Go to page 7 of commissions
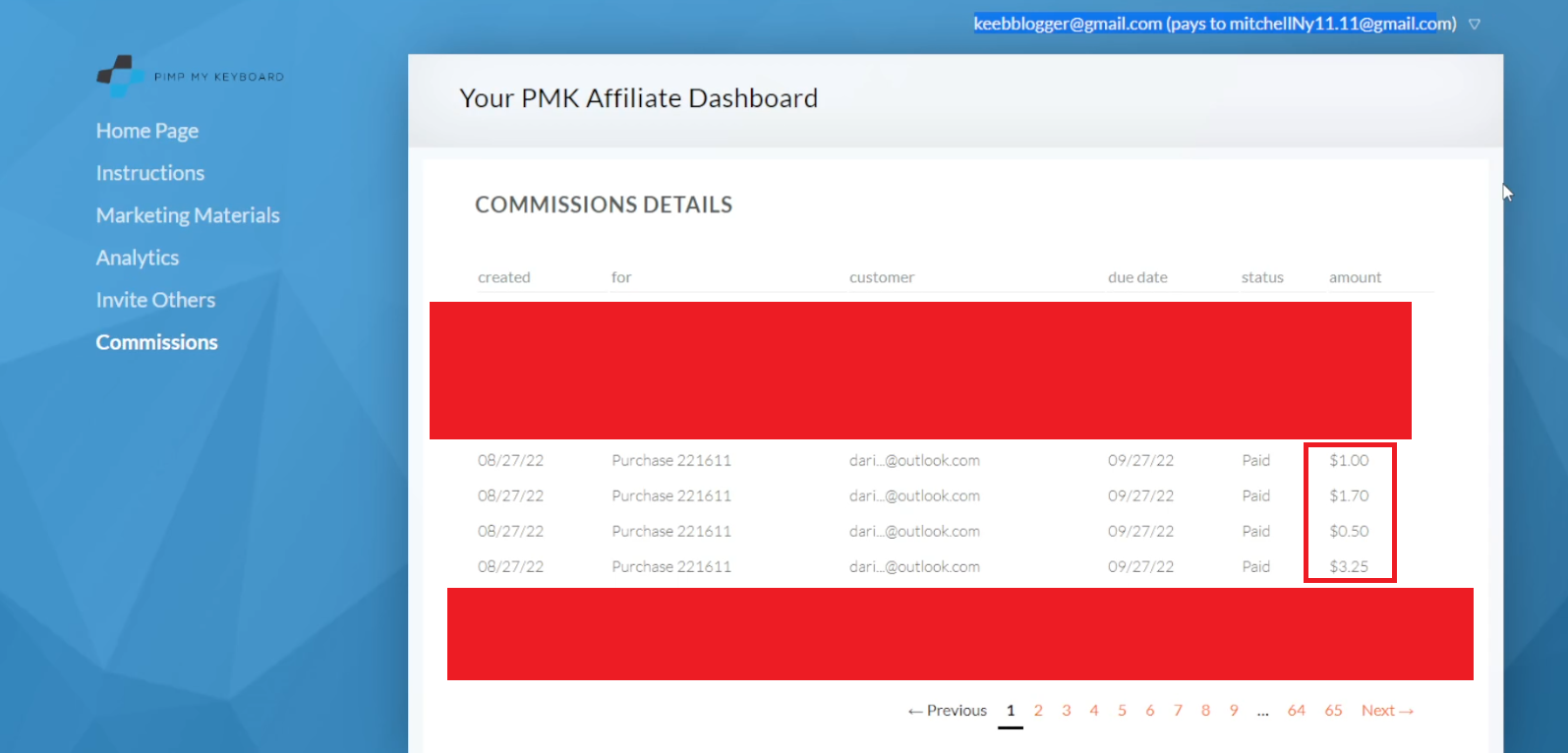The width and height of the screenshot is (1568, 753). [1178, 711]
